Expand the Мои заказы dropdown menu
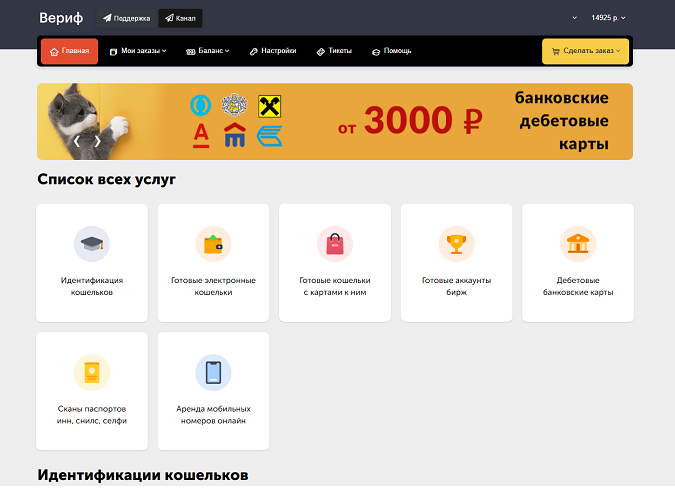Viewport: 675px width, 488px height. [x=137, y=51]
